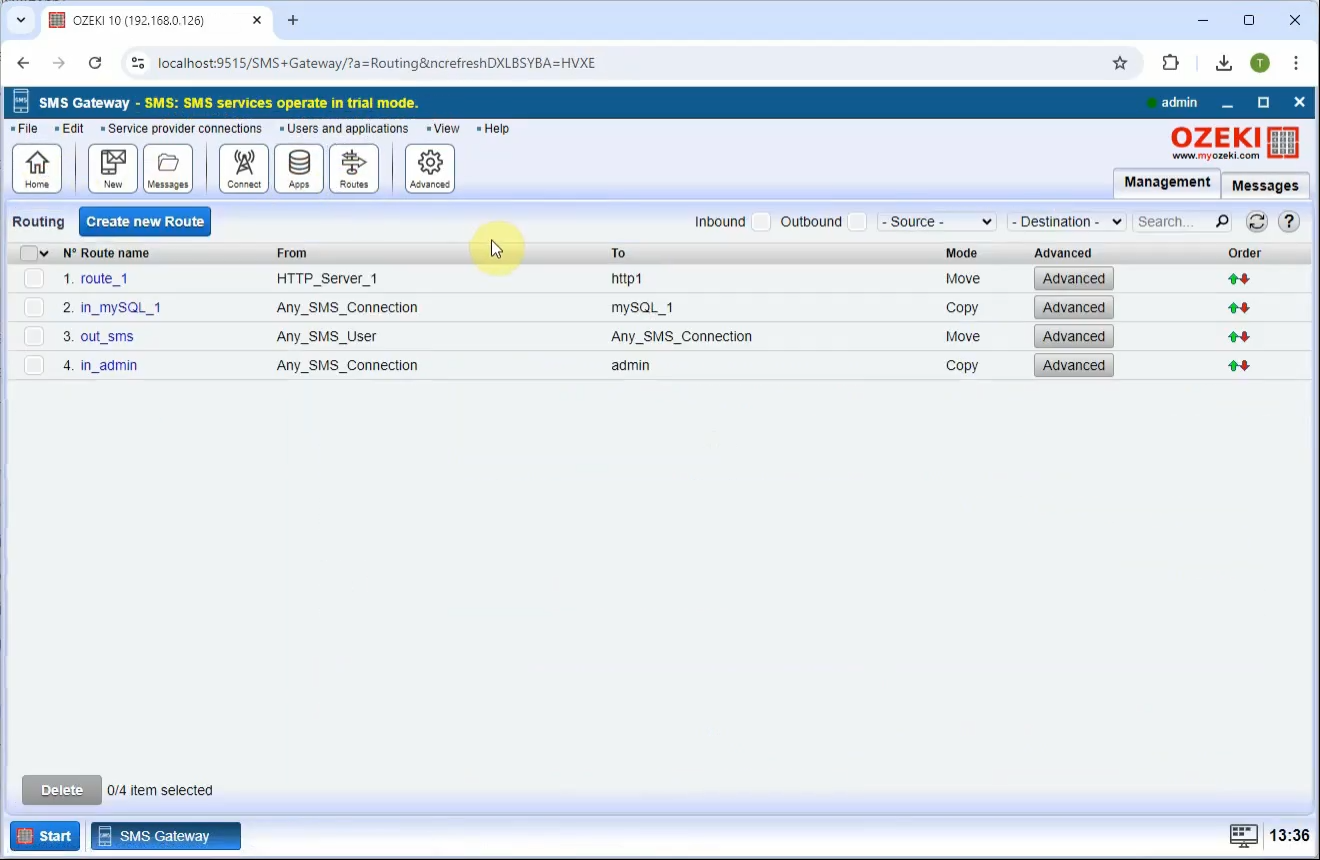
Task: Open the in_mySQL_1 route link
Action: coord(121,307)
